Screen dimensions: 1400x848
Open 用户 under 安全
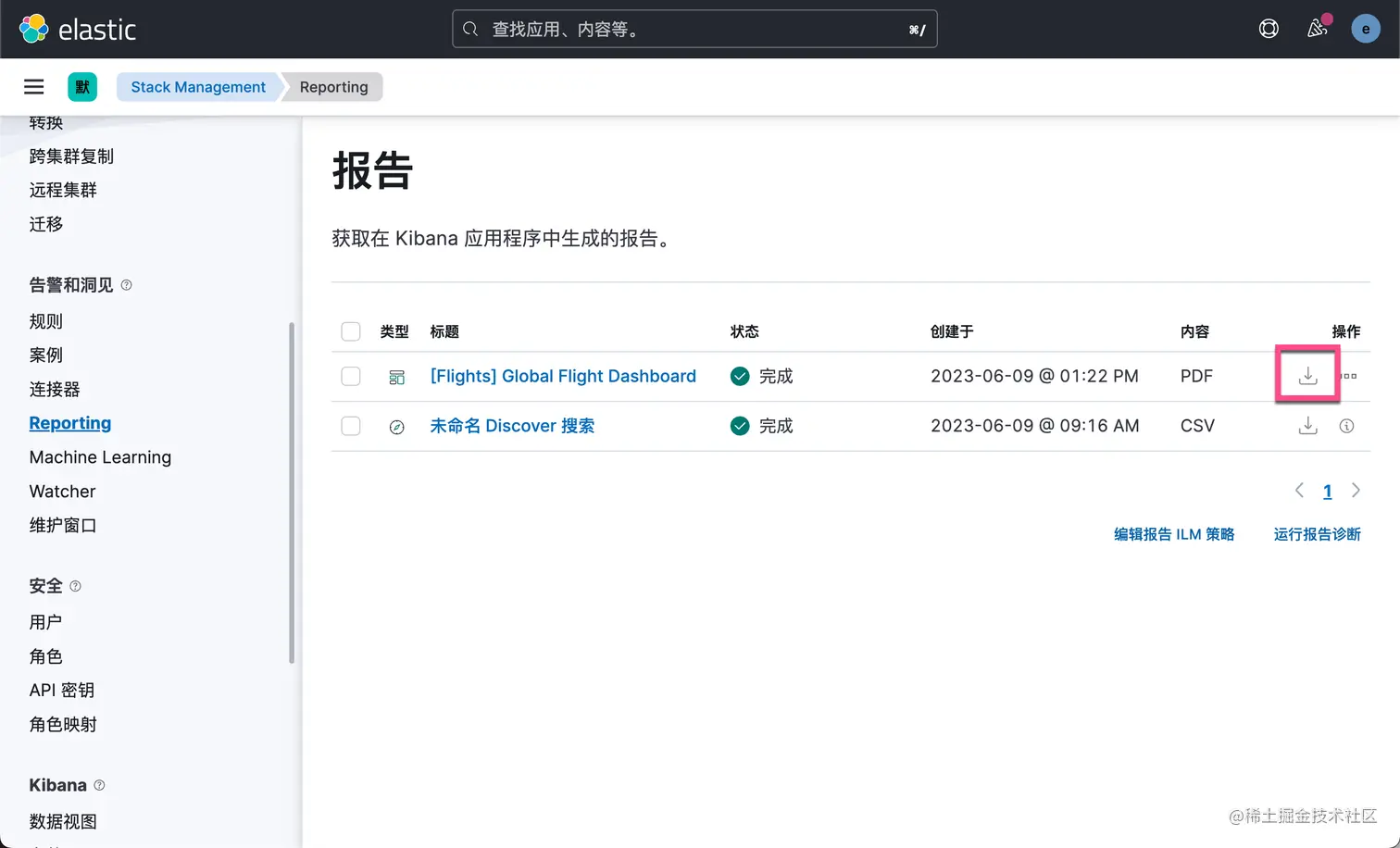click(x=46, y=622)
